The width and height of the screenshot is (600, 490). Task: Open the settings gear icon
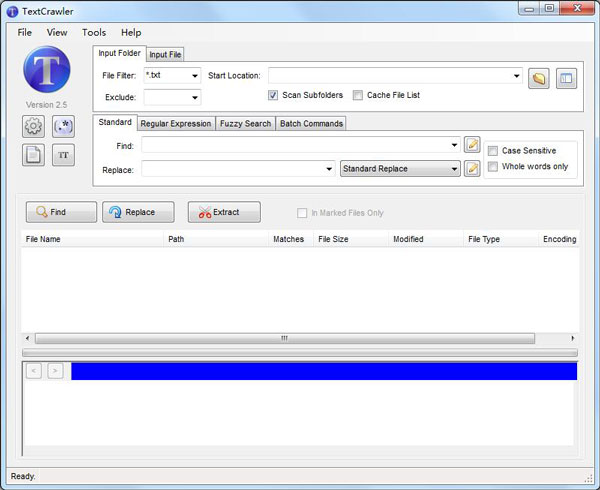[x=33, y=126]
